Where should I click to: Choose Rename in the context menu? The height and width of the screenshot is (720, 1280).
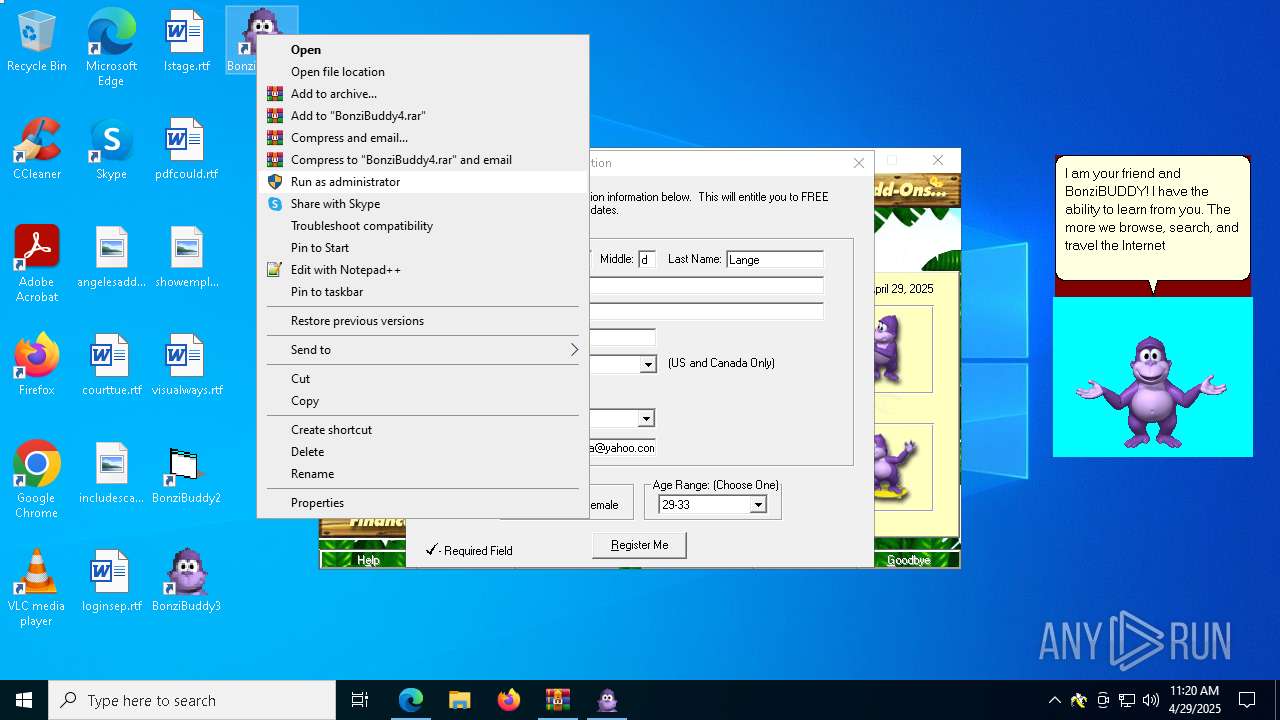point(422,474)
